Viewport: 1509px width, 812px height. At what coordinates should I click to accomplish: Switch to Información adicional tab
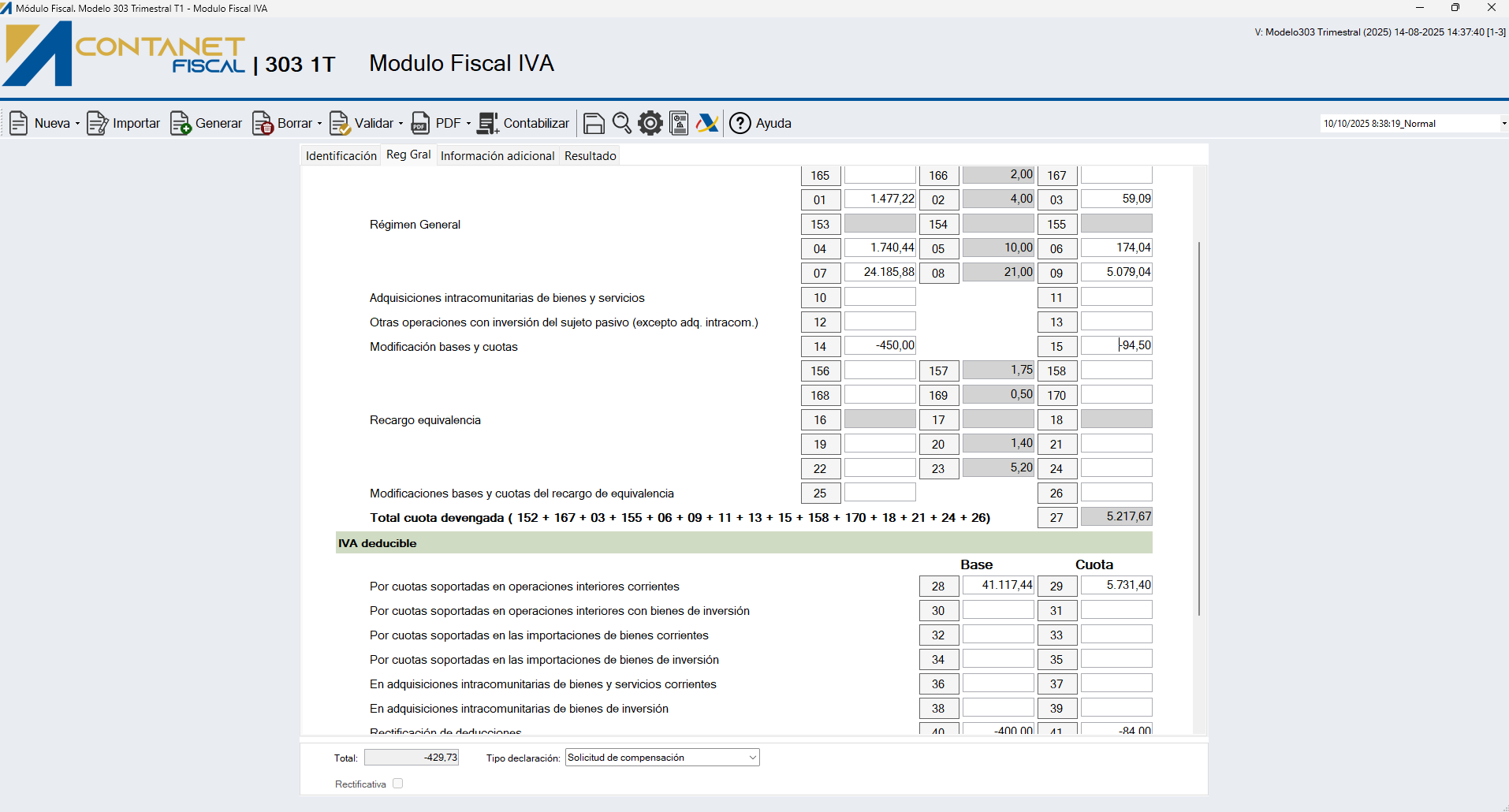pyautogui.click(x=497, y=156)
